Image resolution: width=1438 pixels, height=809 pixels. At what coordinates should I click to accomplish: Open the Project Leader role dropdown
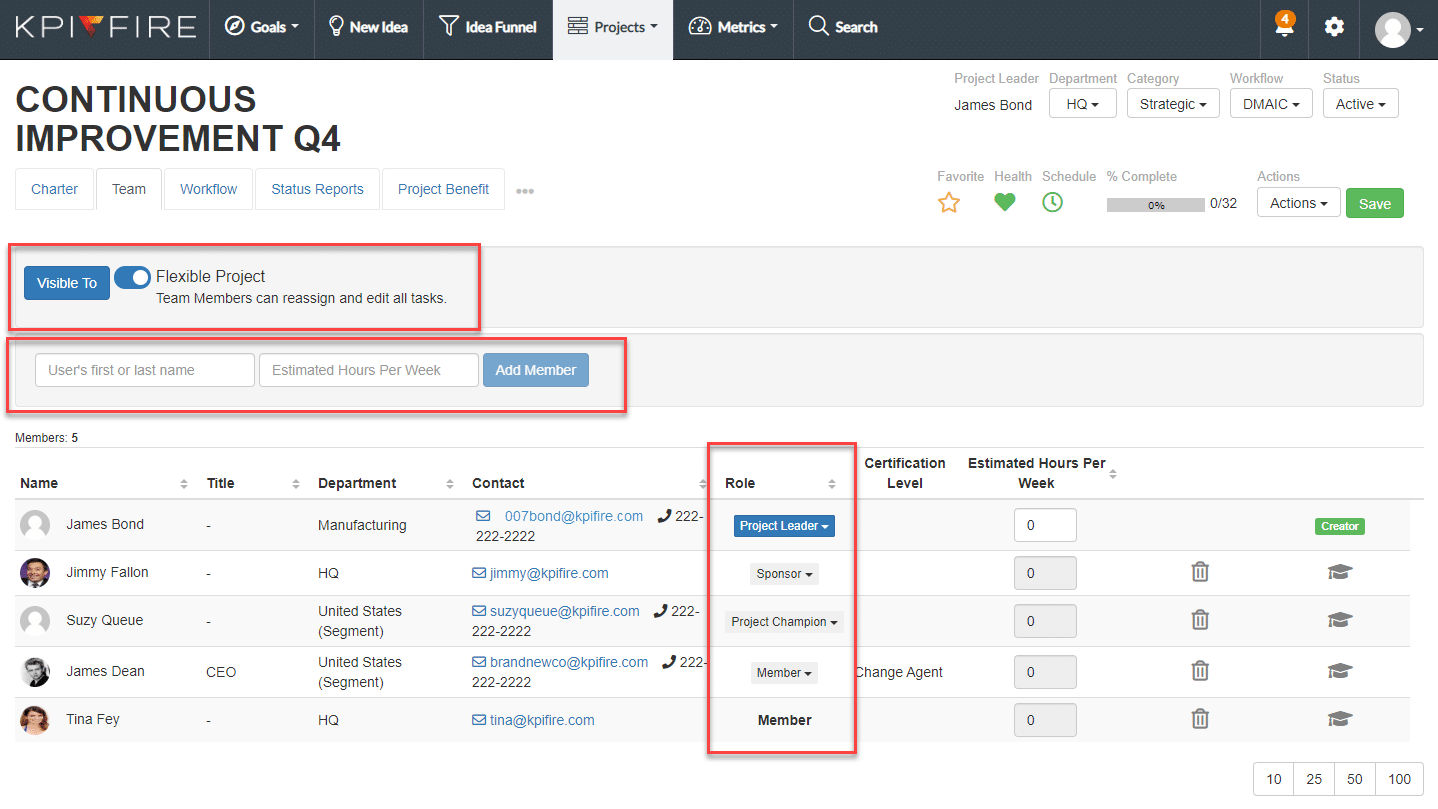click(x=784, y=526)
